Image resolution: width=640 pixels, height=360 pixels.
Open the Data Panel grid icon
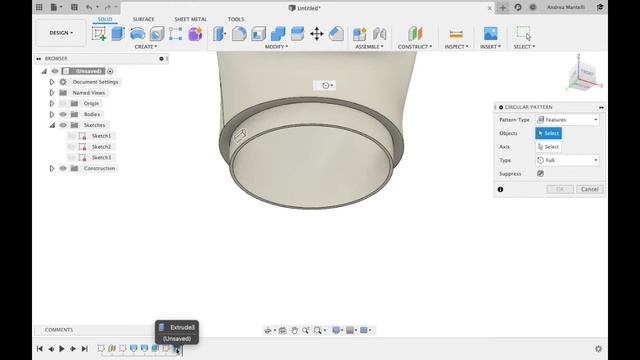point(39,7)
